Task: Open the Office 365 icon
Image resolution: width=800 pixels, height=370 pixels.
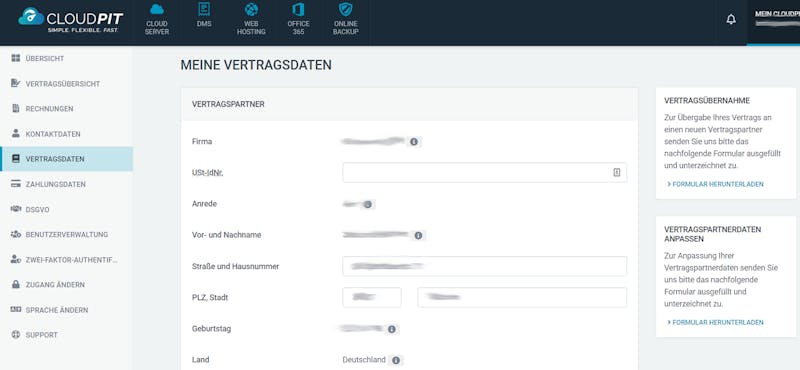Action: tap(298, 9)
